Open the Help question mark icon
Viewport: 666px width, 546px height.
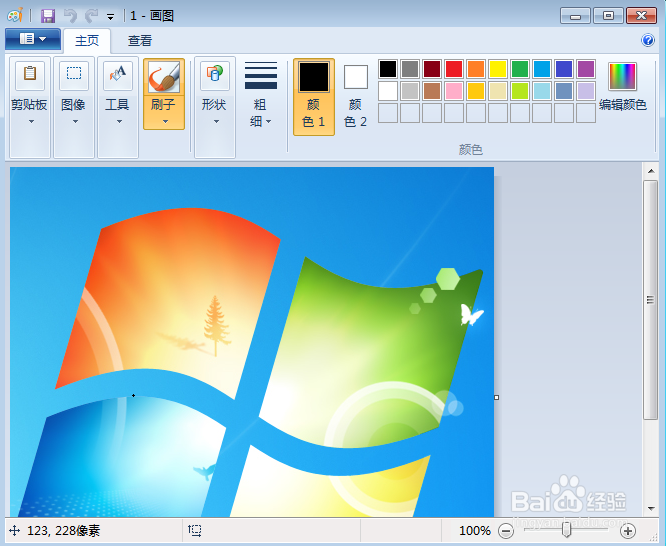[648, 40]
